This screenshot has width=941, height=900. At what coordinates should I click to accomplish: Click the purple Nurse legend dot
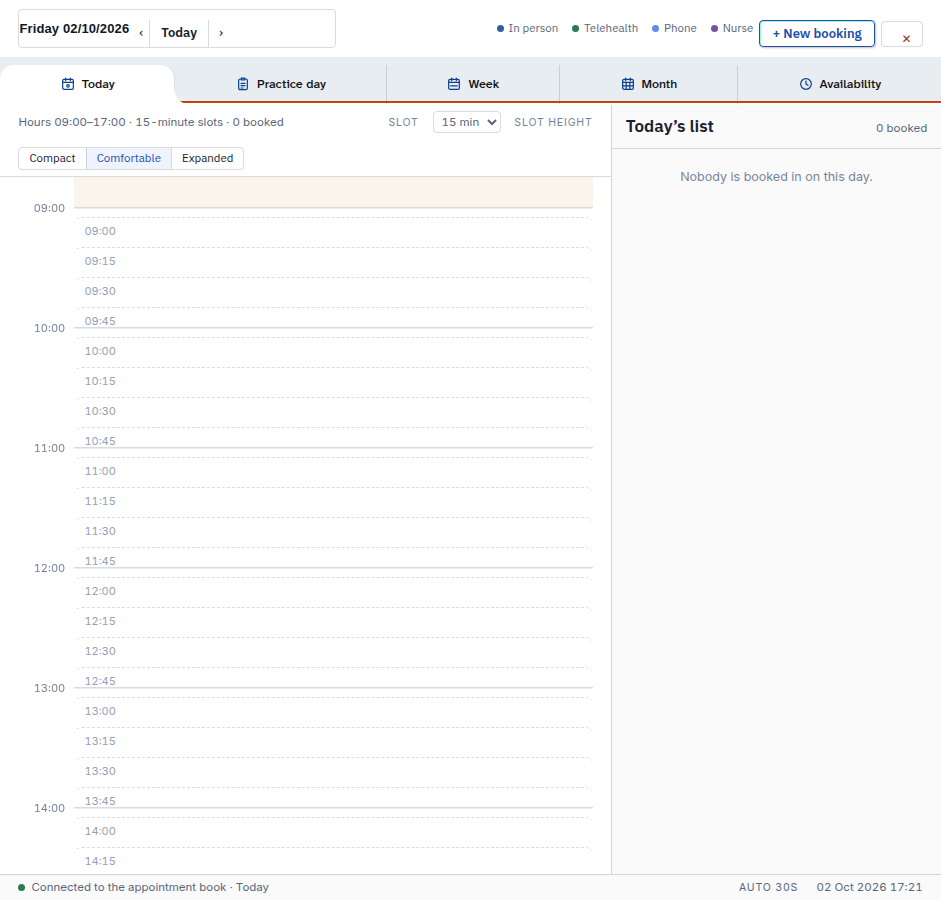coord(714,28)
